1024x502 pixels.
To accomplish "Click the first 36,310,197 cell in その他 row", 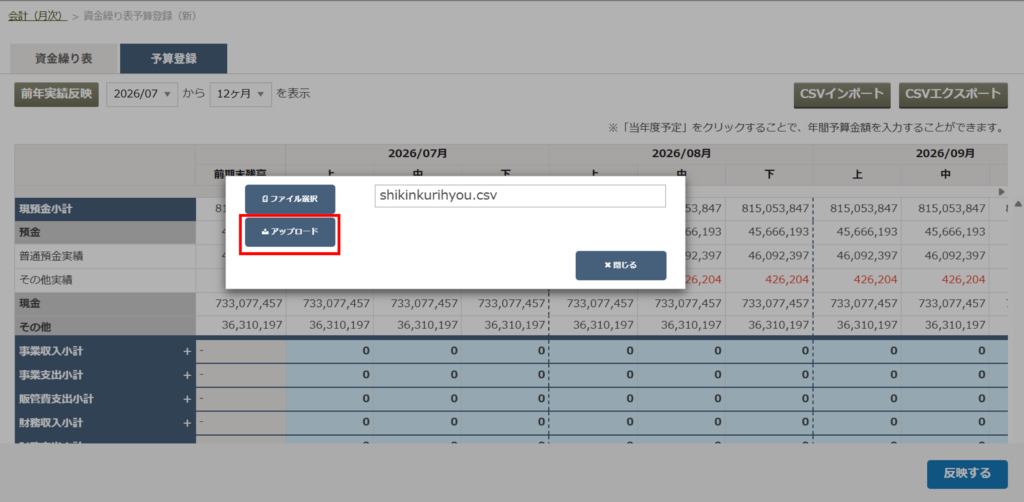I will pos(240,326).
